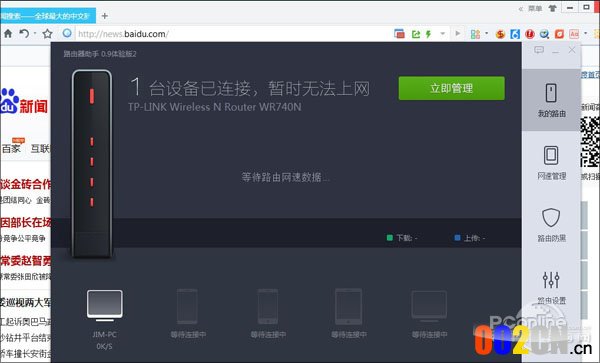Screen dimensions: 600x363
Task: Select the Baidu news browser tab
Action: pyautogui.click(x=47, y=16)
